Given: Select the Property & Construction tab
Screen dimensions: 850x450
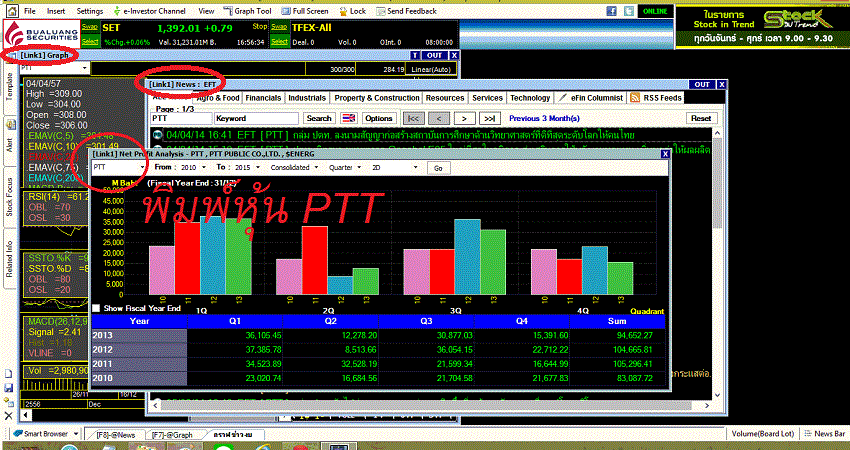Looking at the screenshot, I should (377, 98).
